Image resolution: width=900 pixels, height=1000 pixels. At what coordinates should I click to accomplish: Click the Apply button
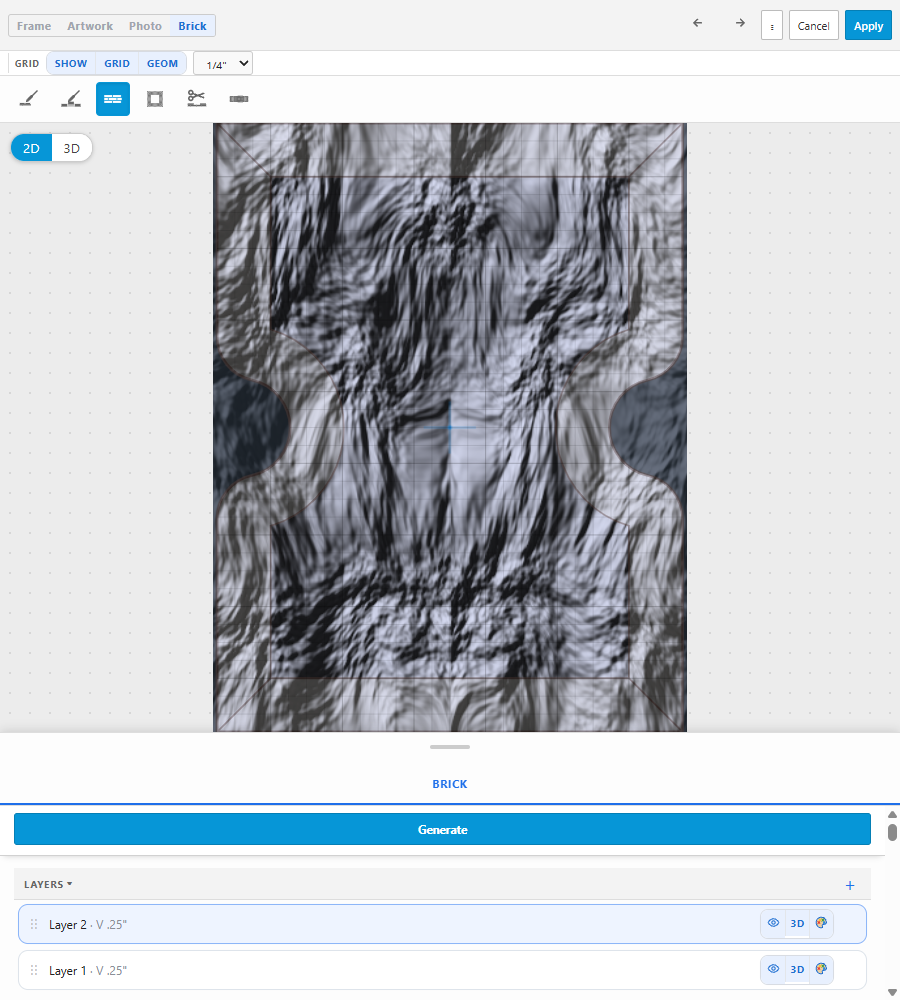(x=868, y=26)
